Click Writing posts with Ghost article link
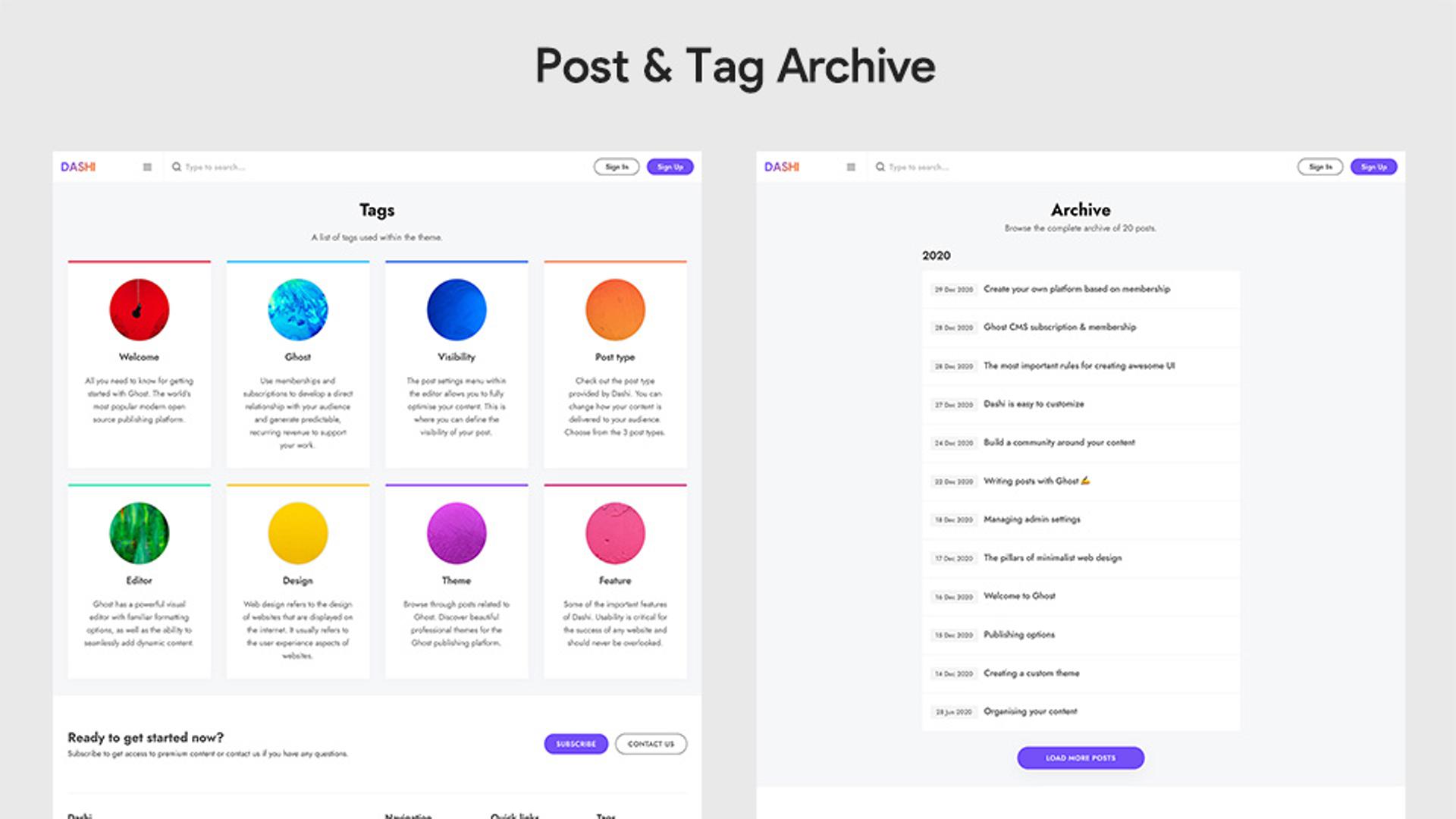 coord(1037,481)
